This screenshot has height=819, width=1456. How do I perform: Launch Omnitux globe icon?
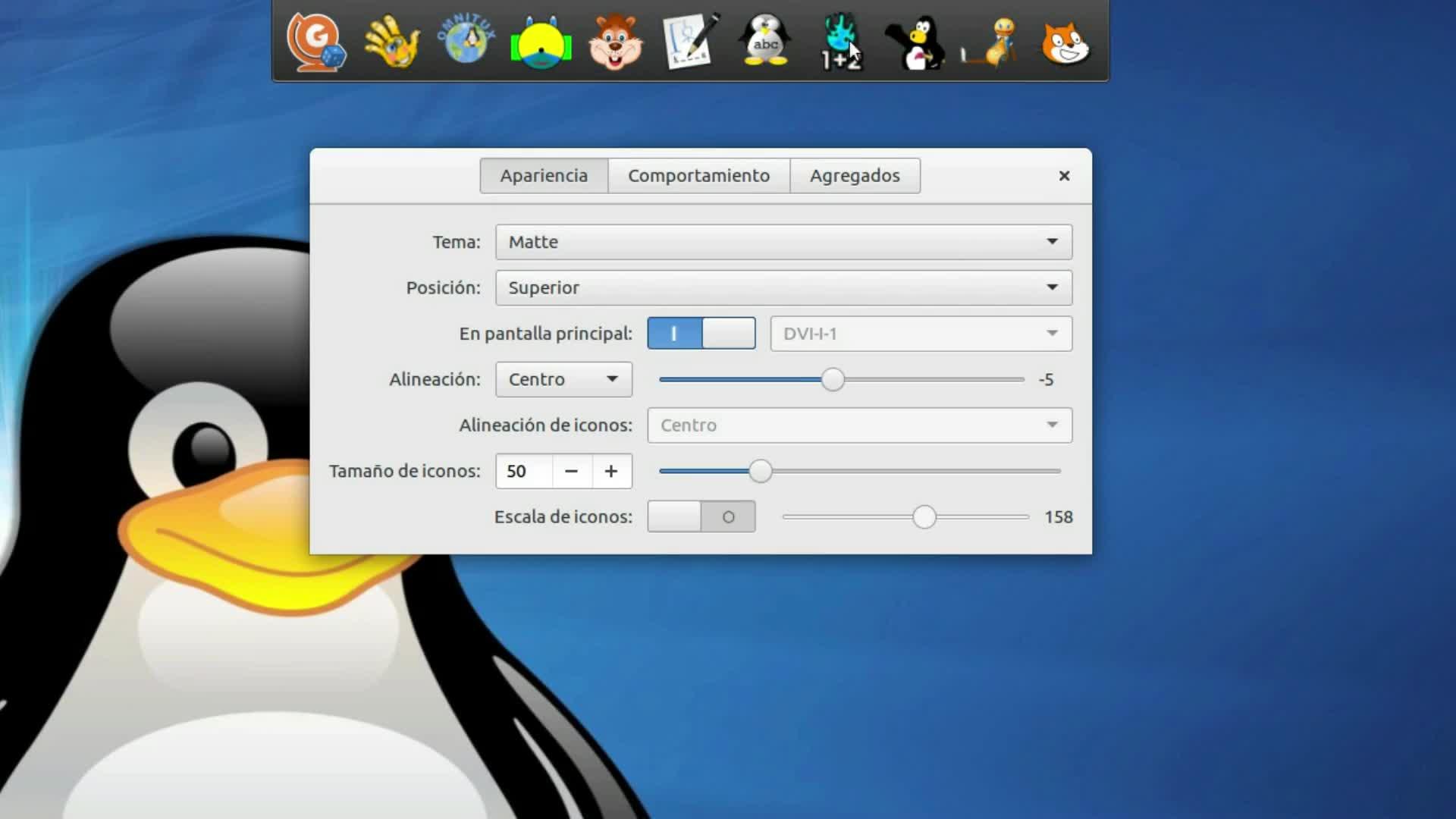point(466,41)
